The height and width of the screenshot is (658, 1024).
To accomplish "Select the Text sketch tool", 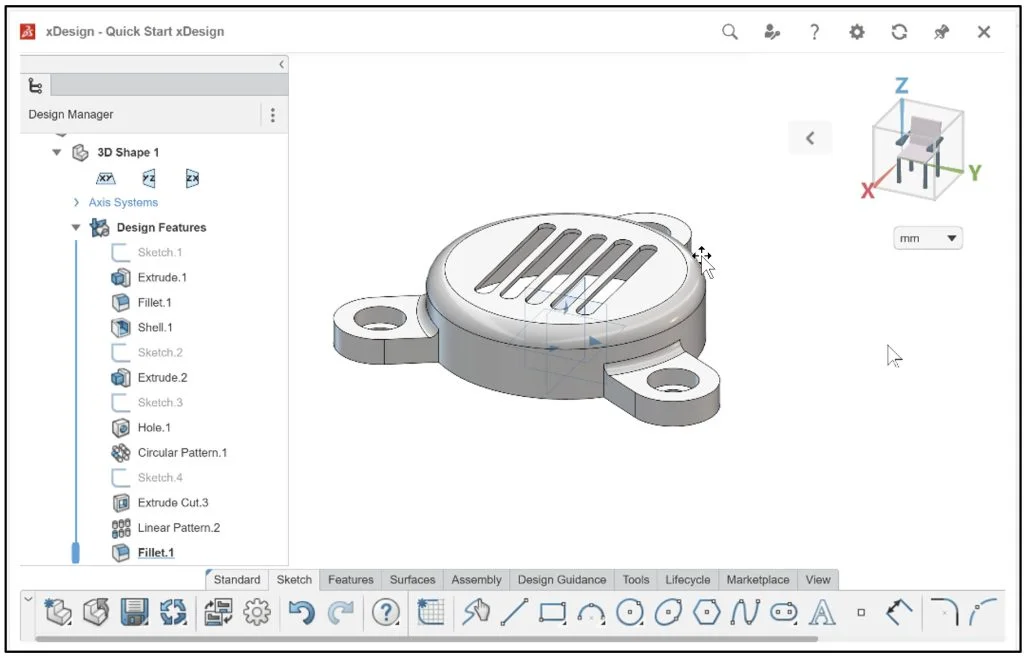I will pyautogui.click(x=822, y=611).
